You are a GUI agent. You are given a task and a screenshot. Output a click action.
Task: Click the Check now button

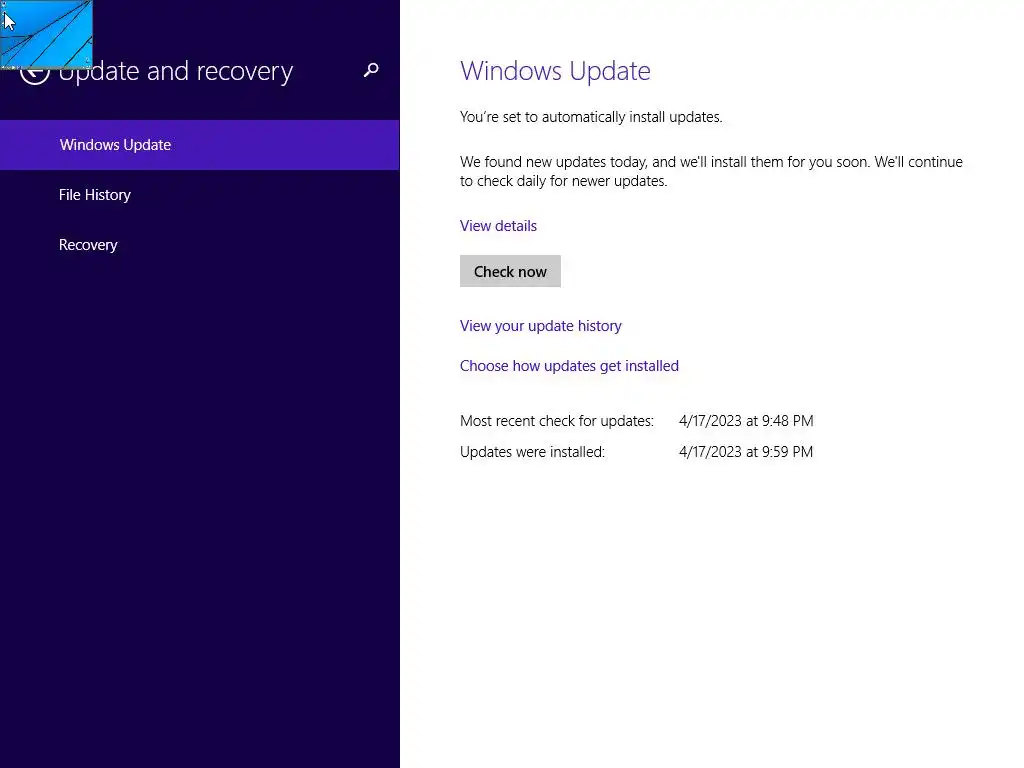click(x=510, y=271)
